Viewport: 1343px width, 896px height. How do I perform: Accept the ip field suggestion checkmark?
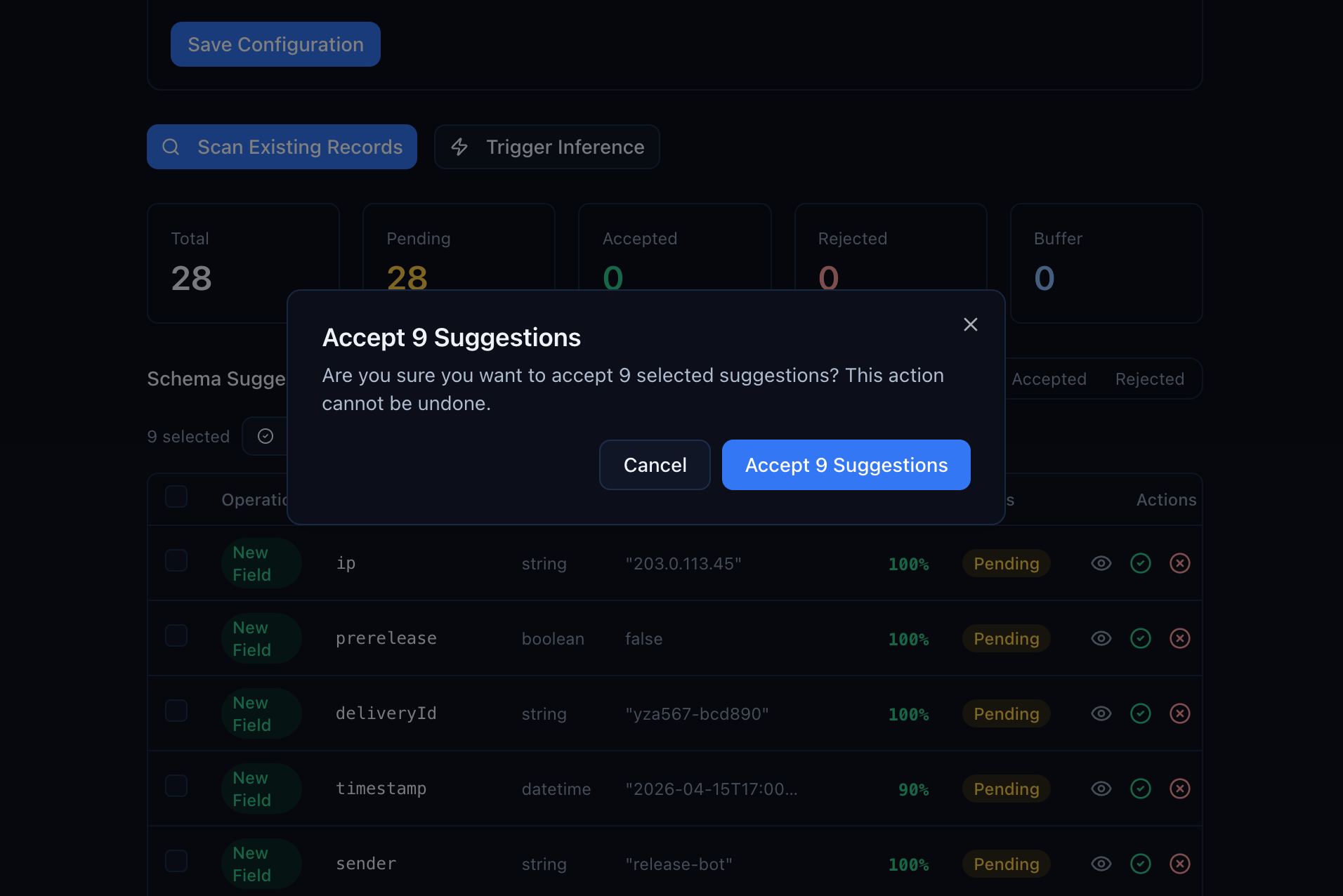click(x=1140, y=563)
